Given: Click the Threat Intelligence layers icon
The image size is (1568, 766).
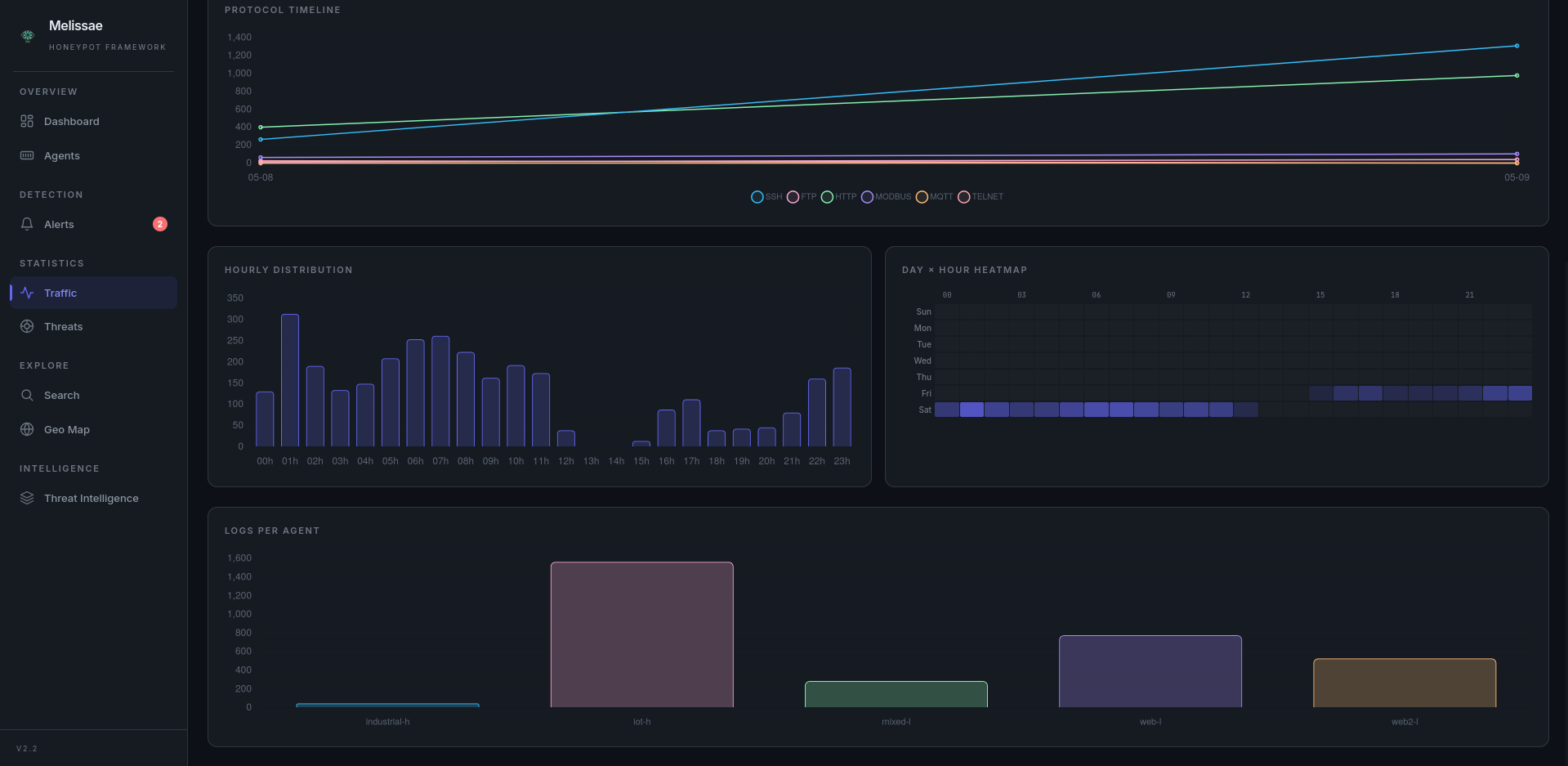Looking at the screenshot, I should coord(27,498).
